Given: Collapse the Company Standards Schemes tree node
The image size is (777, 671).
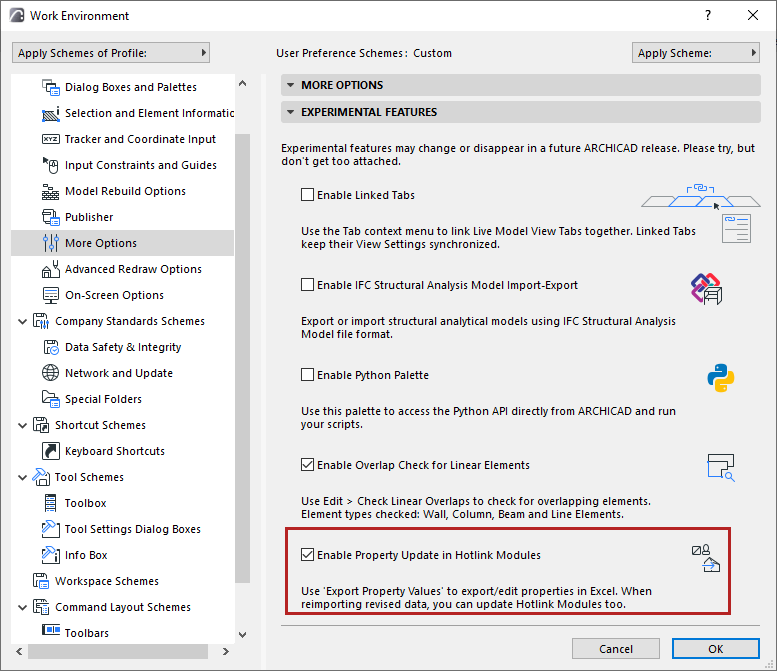Looking at the screenshot, I should point(22,322).
